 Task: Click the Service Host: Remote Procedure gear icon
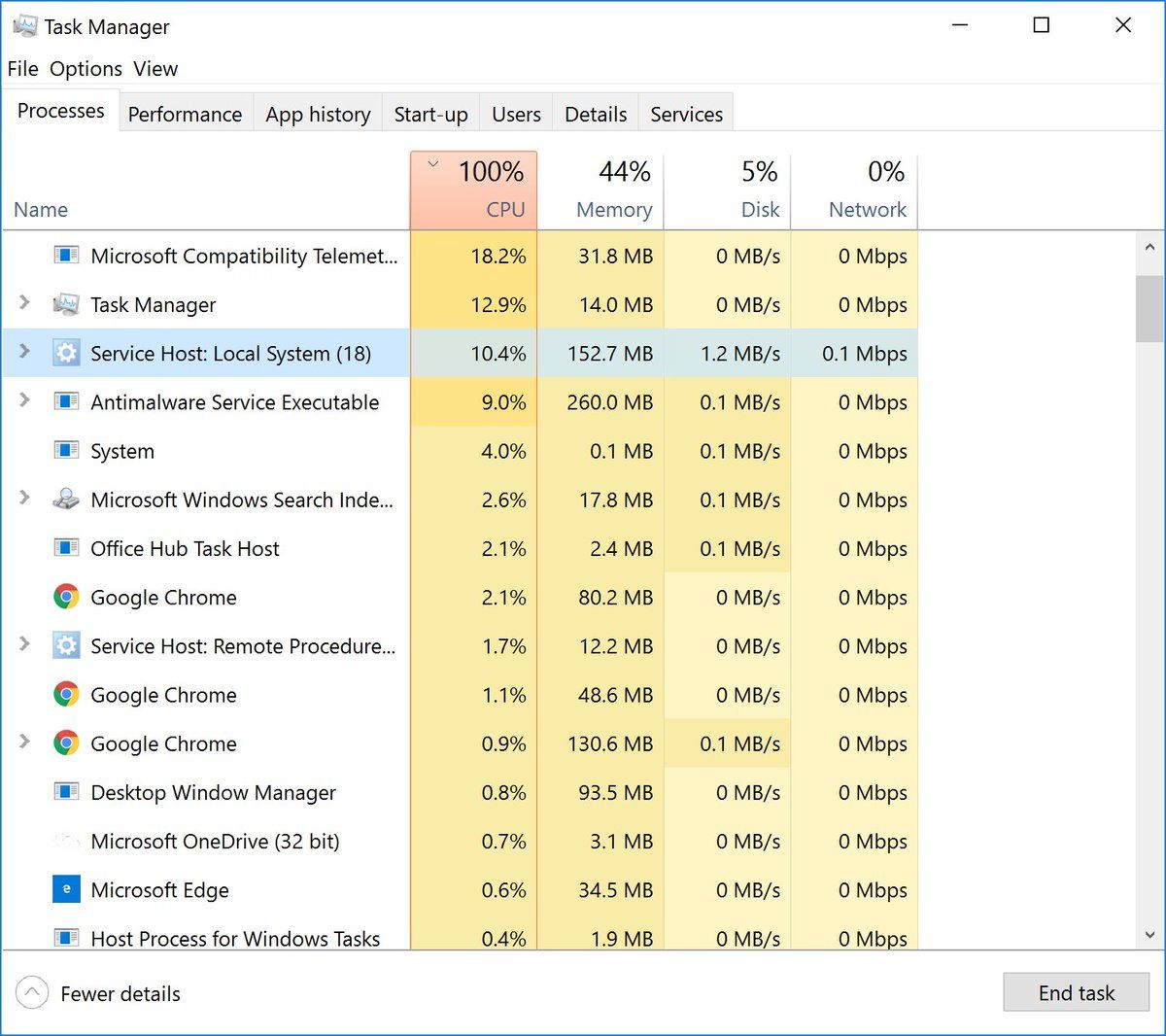click(66, 645)
